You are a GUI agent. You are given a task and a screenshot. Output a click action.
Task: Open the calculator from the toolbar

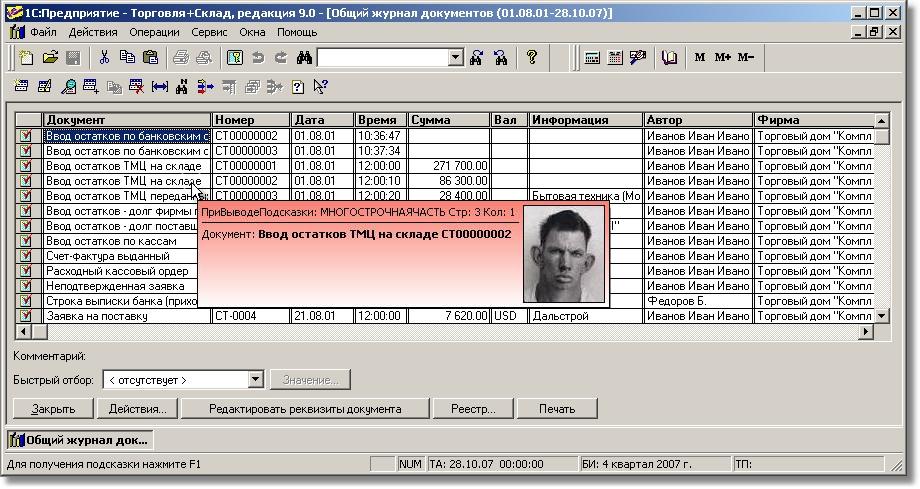pyautogui.click(x=592, y=58)
